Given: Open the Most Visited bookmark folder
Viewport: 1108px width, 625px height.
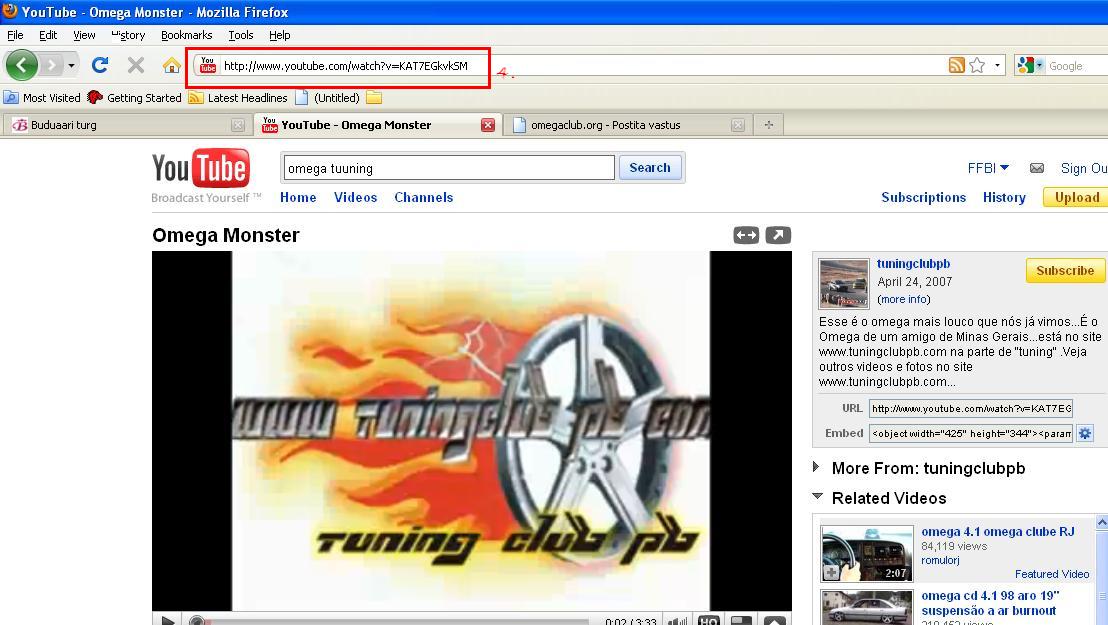Looking at the screenshot, I should pyautogui.click(x=42, y=98).
